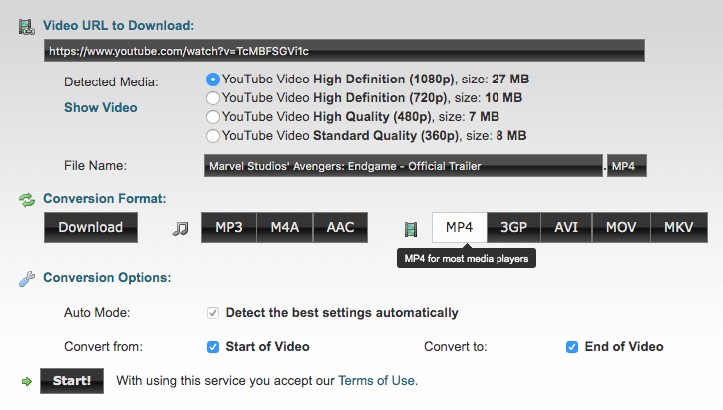Switch to the MKV video format

click(x=678, y=227)
